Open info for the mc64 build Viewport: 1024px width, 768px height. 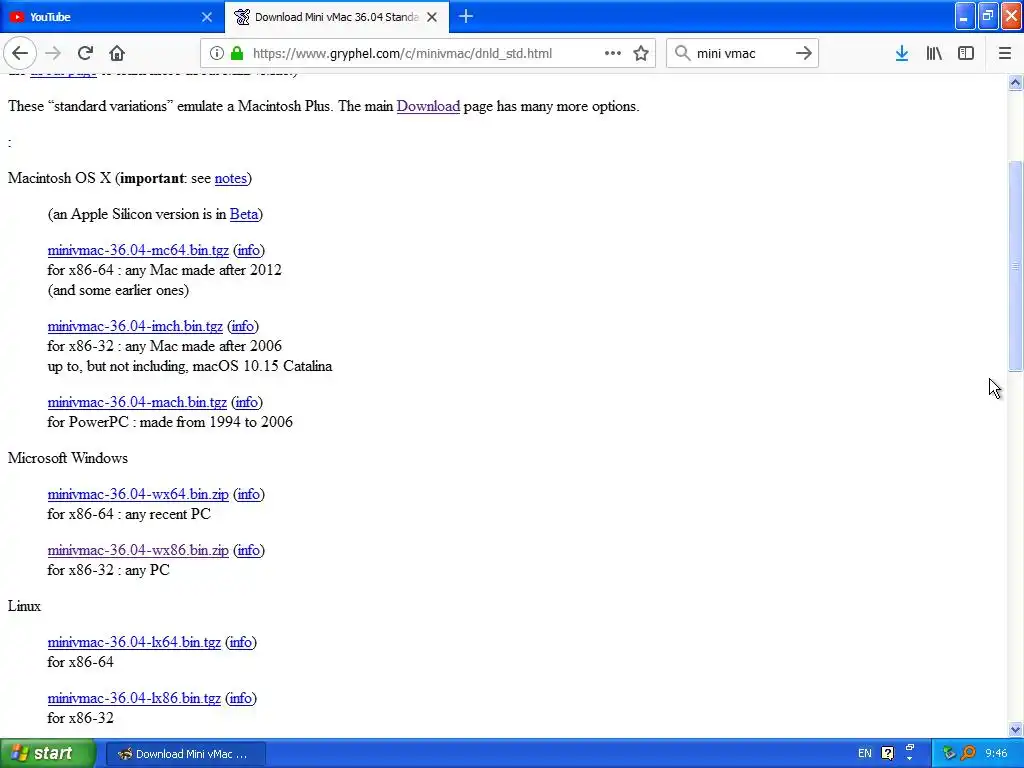[248, 250]
